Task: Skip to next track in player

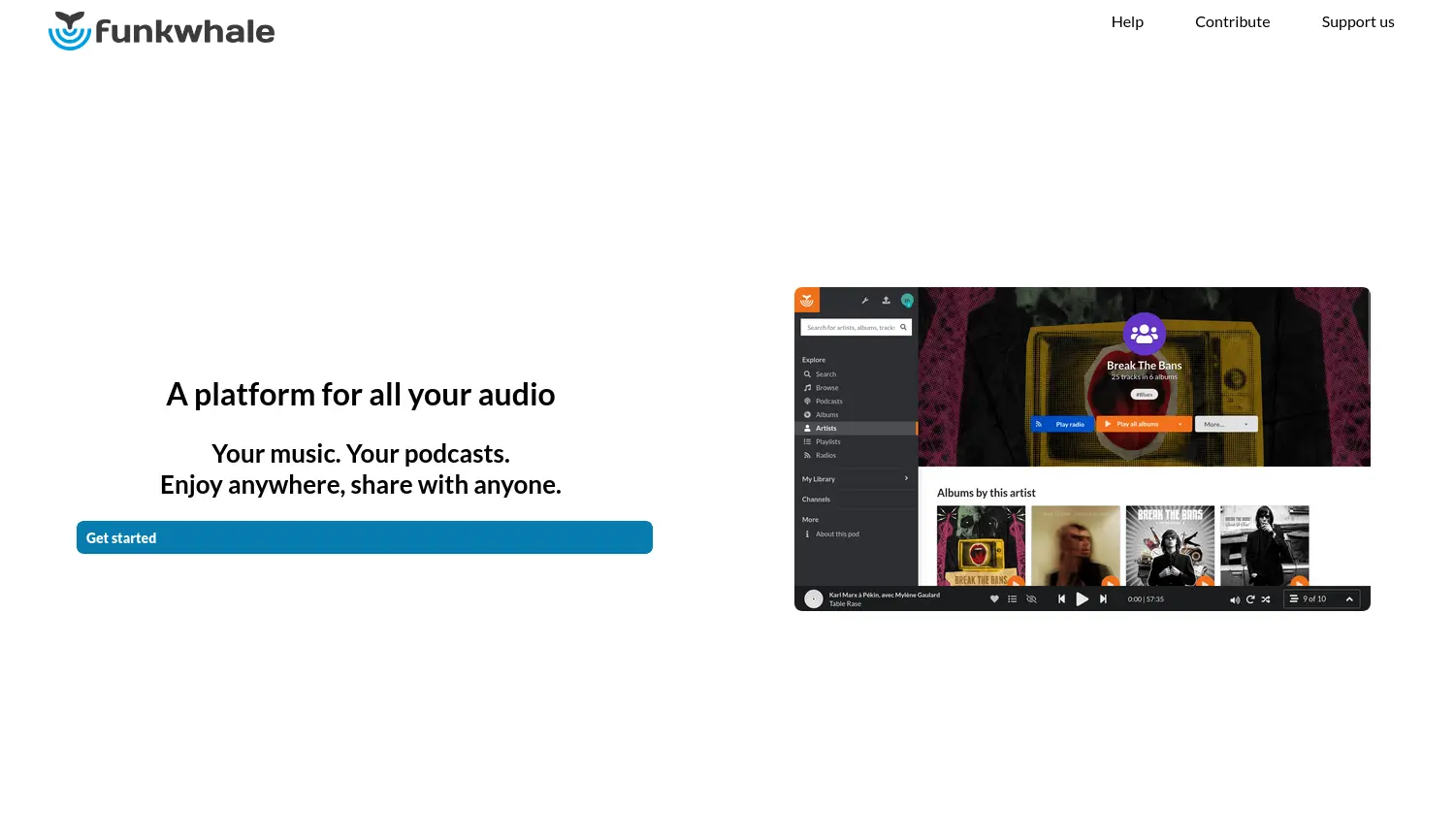Action: 1103,599
